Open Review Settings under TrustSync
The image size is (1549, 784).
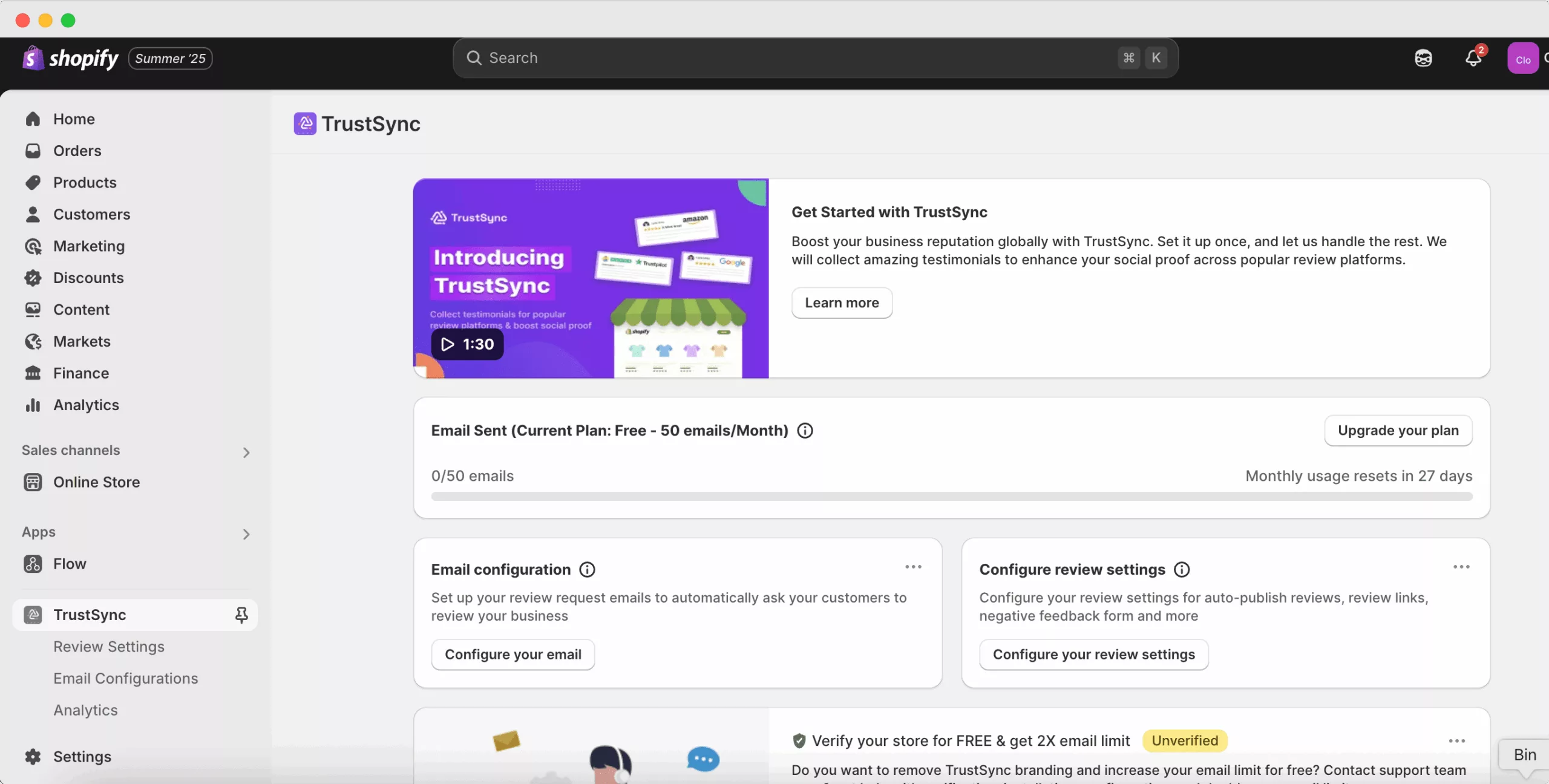(x=109, y=647)
